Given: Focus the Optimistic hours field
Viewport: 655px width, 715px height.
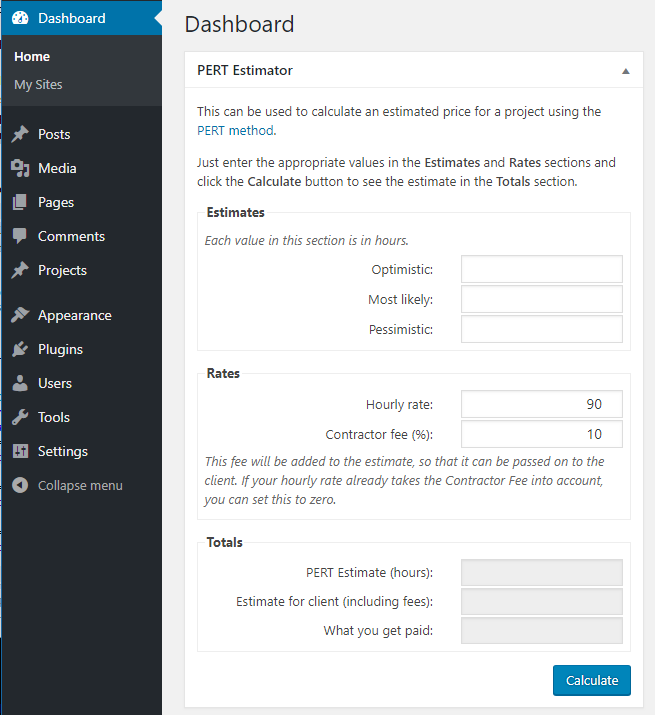Looking at the screenshot, I should tap(542, 269).
